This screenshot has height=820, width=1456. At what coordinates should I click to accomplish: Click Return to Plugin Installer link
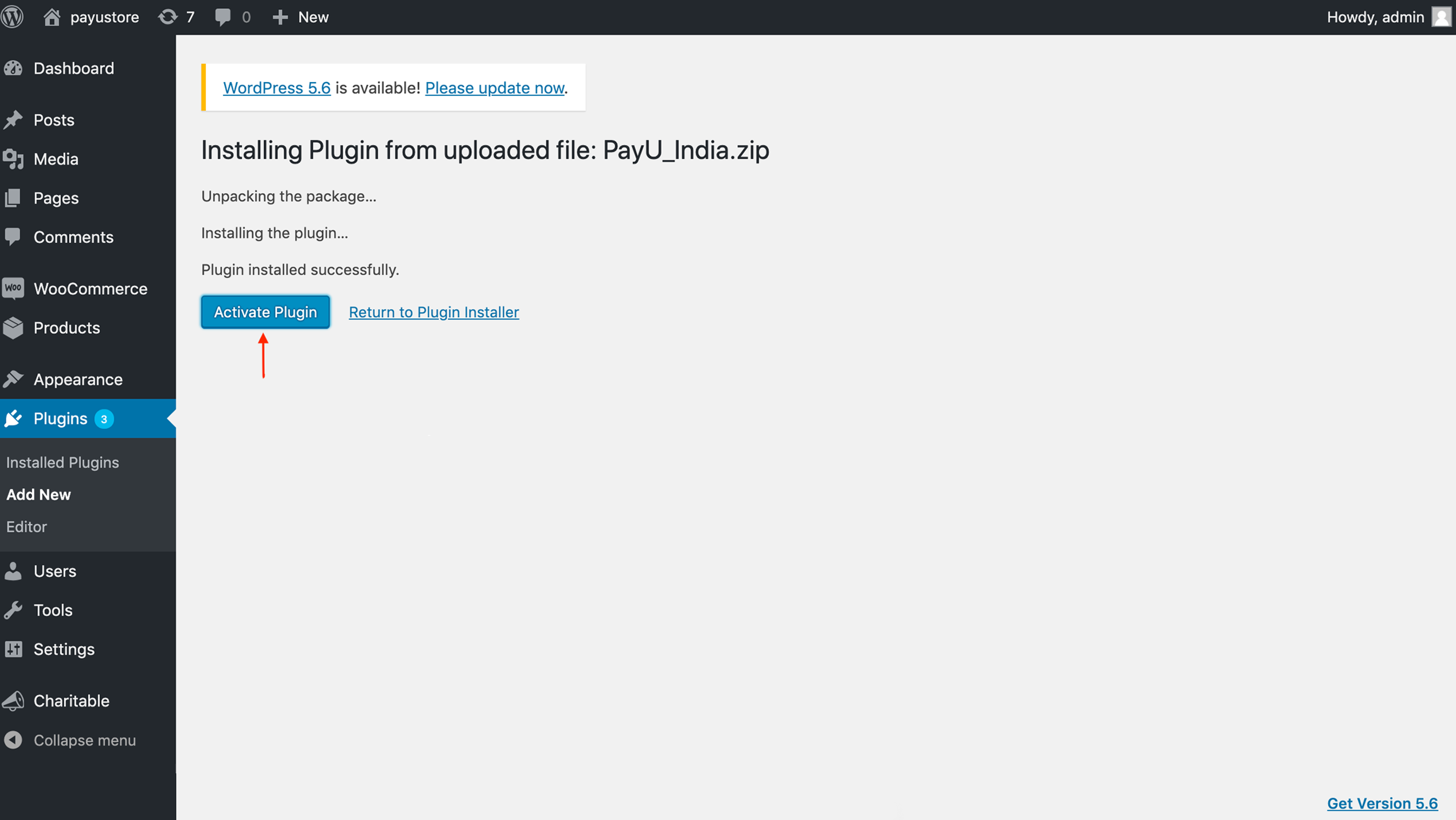click(433, 311)
